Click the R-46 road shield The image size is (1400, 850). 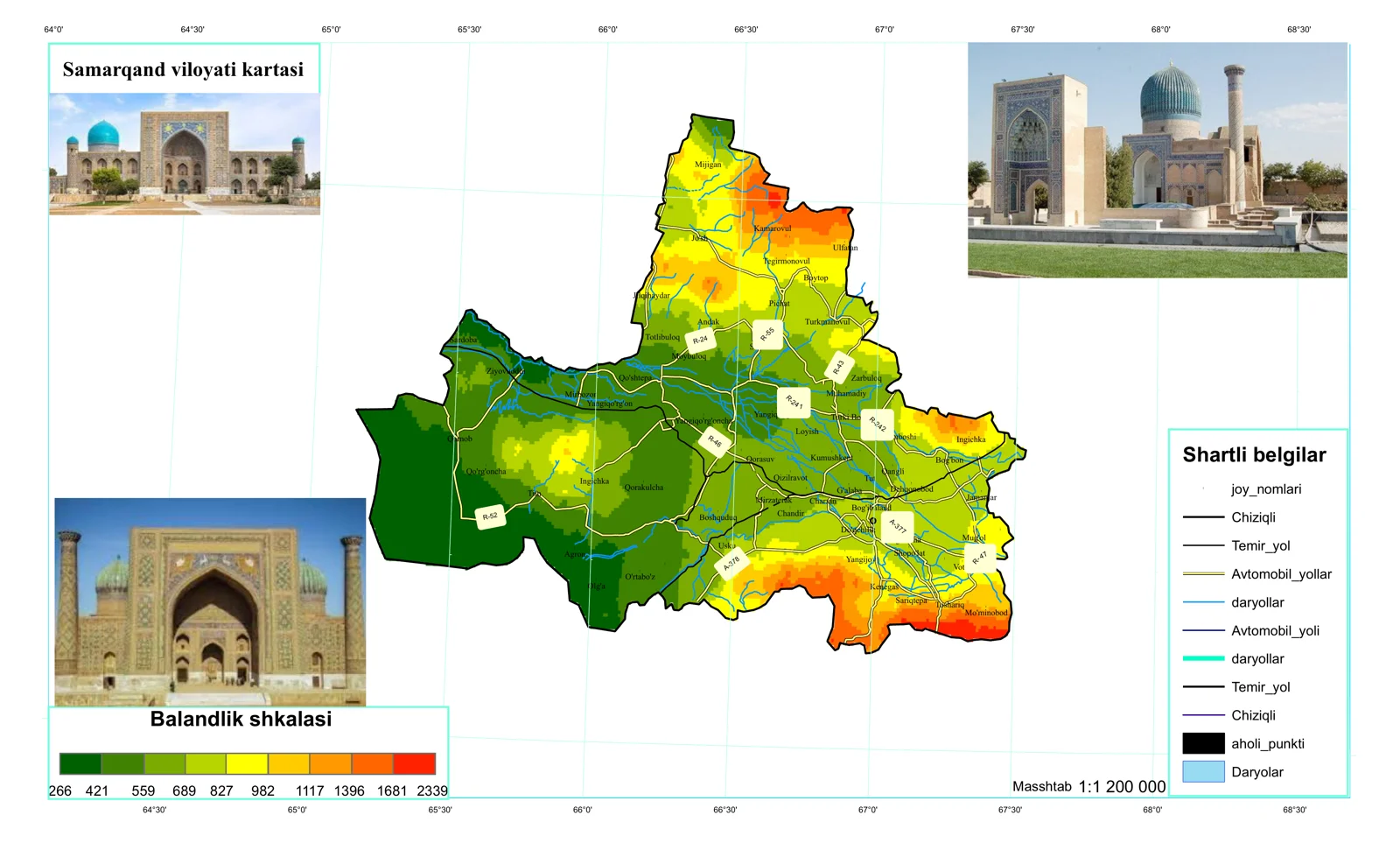click(x=715, y=442)
